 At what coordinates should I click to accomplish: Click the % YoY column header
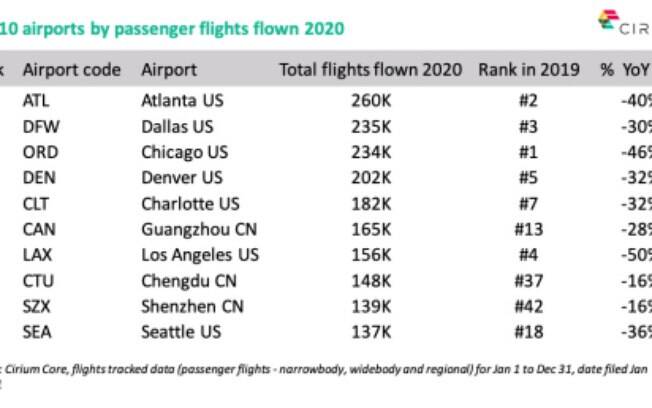[x=626, y=70]
